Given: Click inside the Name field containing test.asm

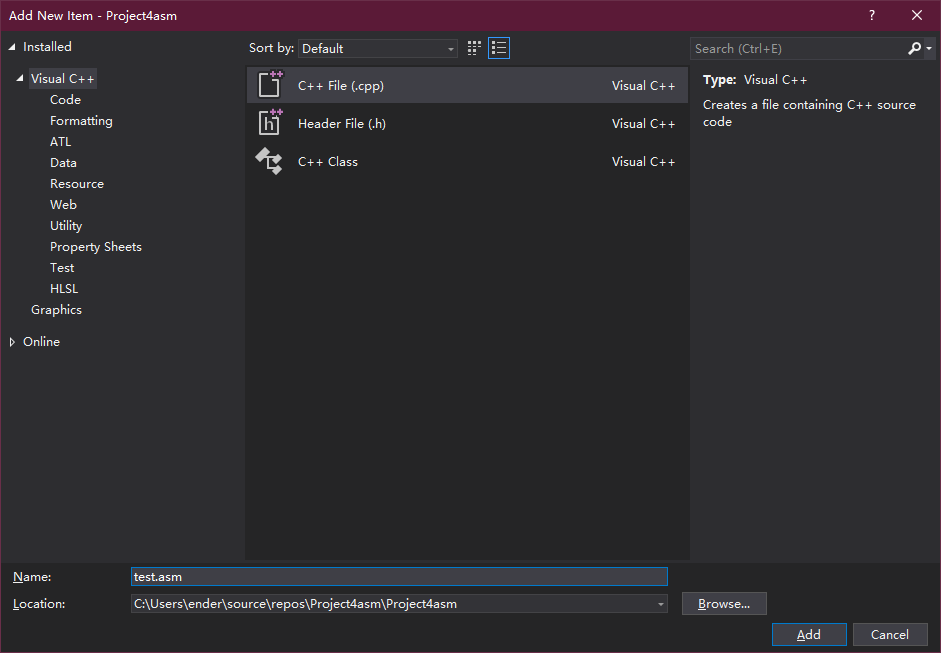Looking at the screenshot, I should click(399, 576).
